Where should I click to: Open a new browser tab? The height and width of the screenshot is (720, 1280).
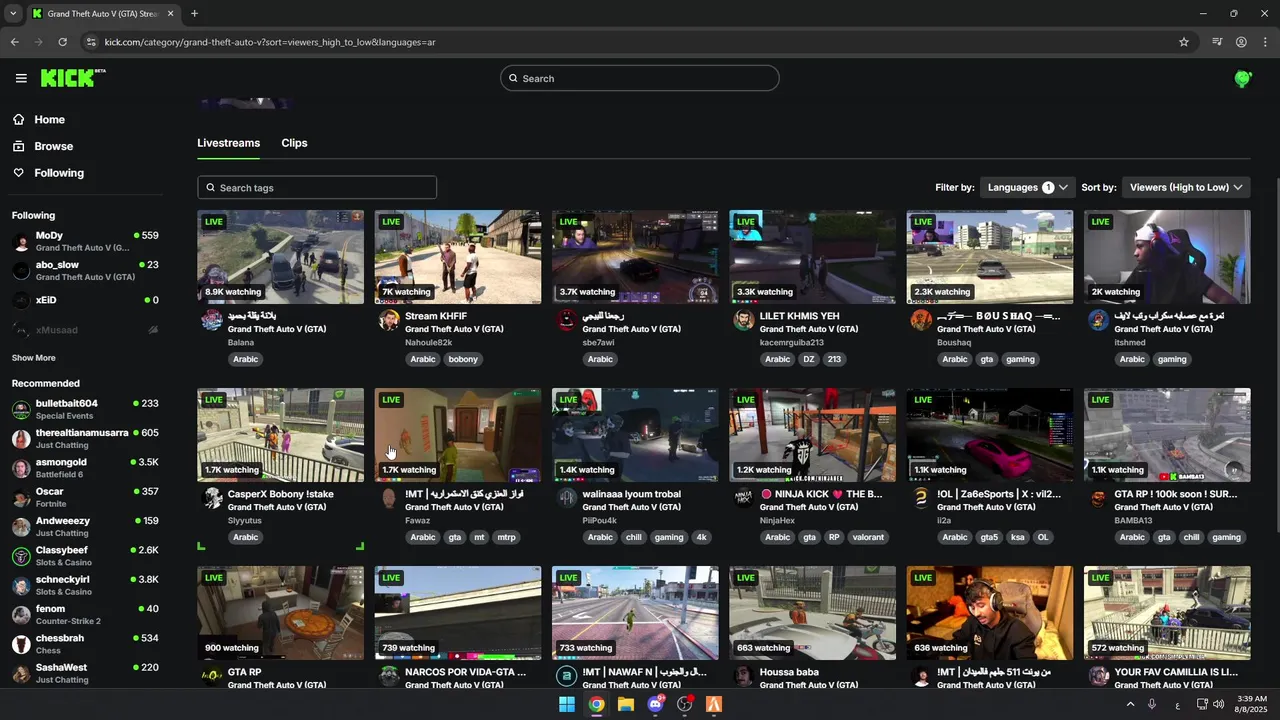click(194, 13)
